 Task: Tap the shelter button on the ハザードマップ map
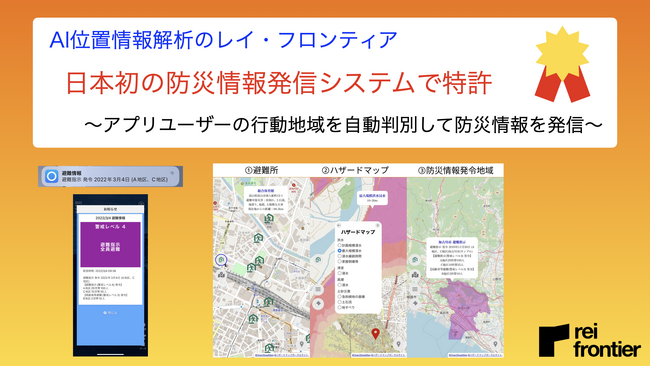pos(318,260)
